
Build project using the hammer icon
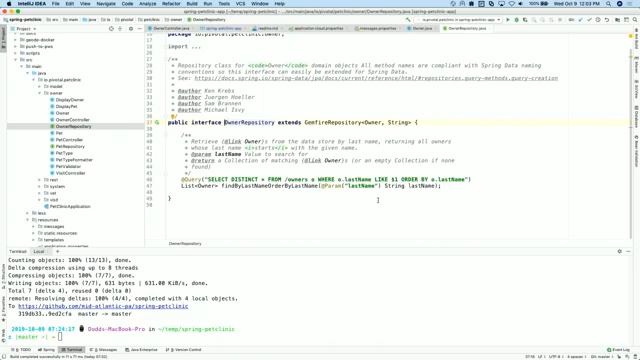[x=408, y=20]
